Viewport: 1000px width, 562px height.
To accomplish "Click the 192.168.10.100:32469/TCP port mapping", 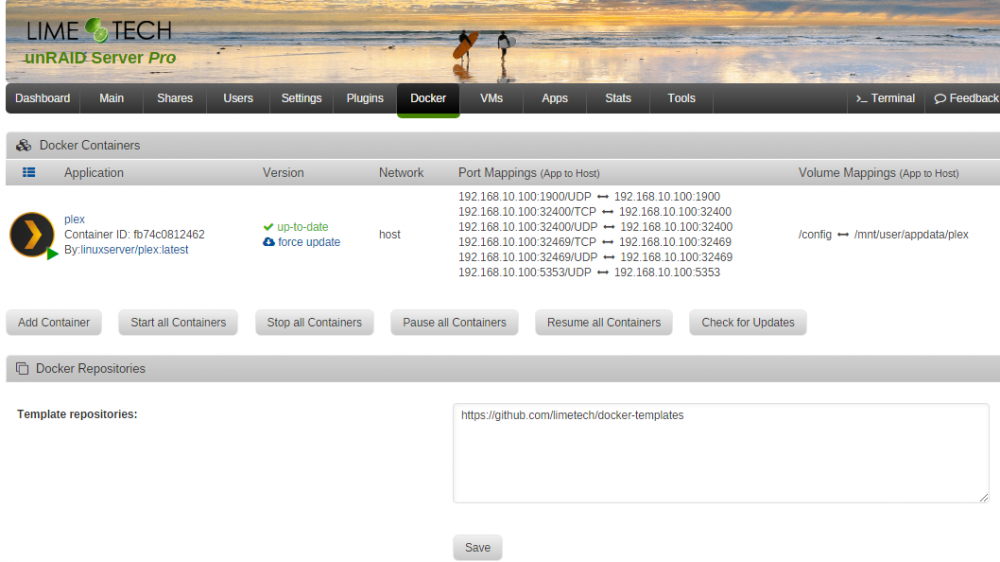I will point(594,242).
